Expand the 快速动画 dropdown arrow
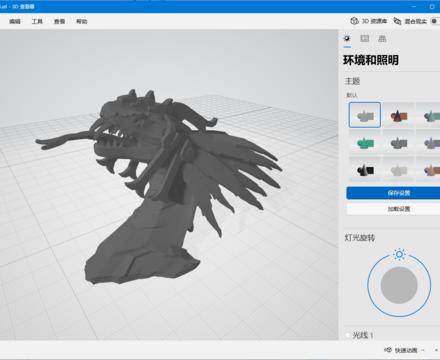Viewport: 440px width, 360px height. 423,350
